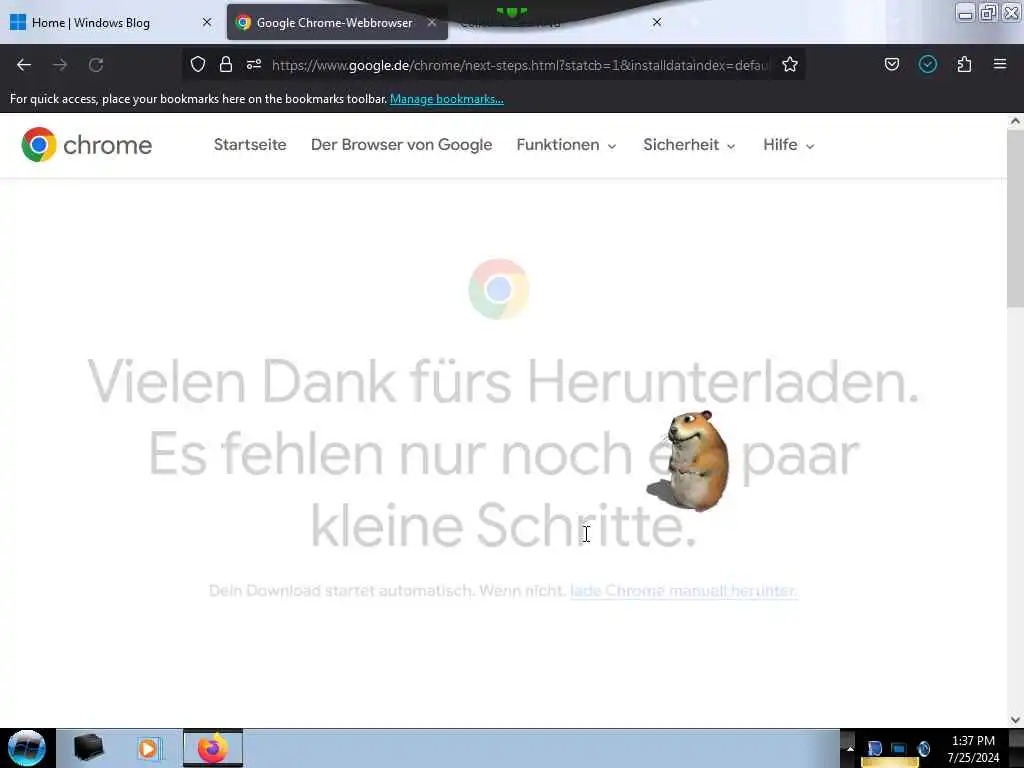Click the blue checkmark extension icon
The width and height of the screenshot is (1024, 768).
[x=927, y=64]
